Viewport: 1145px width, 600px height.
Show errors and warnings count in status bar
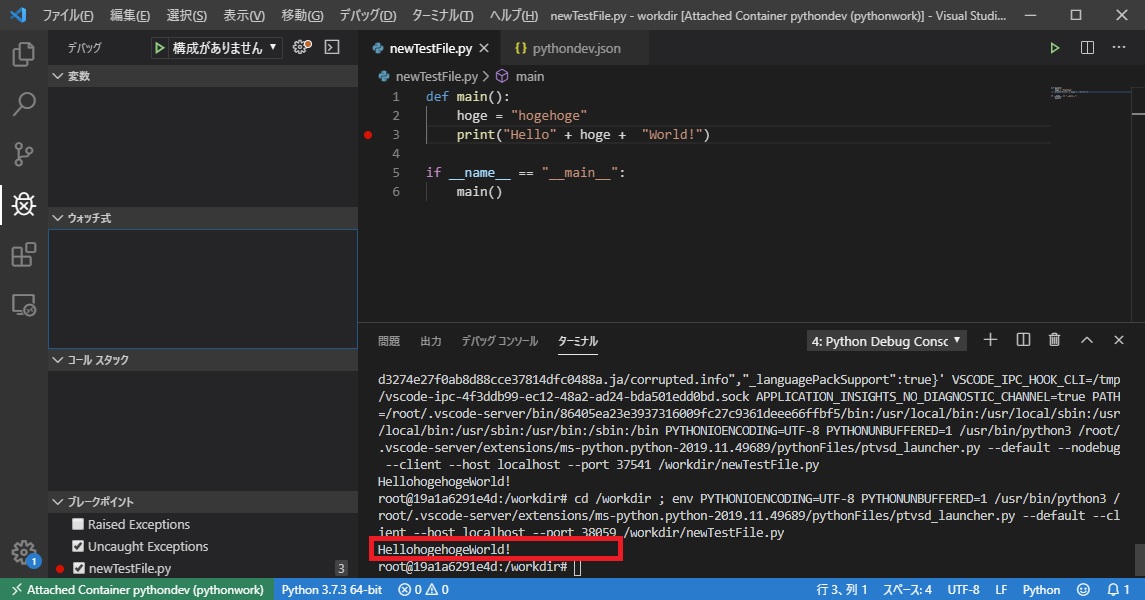click(x=424, y=589)
